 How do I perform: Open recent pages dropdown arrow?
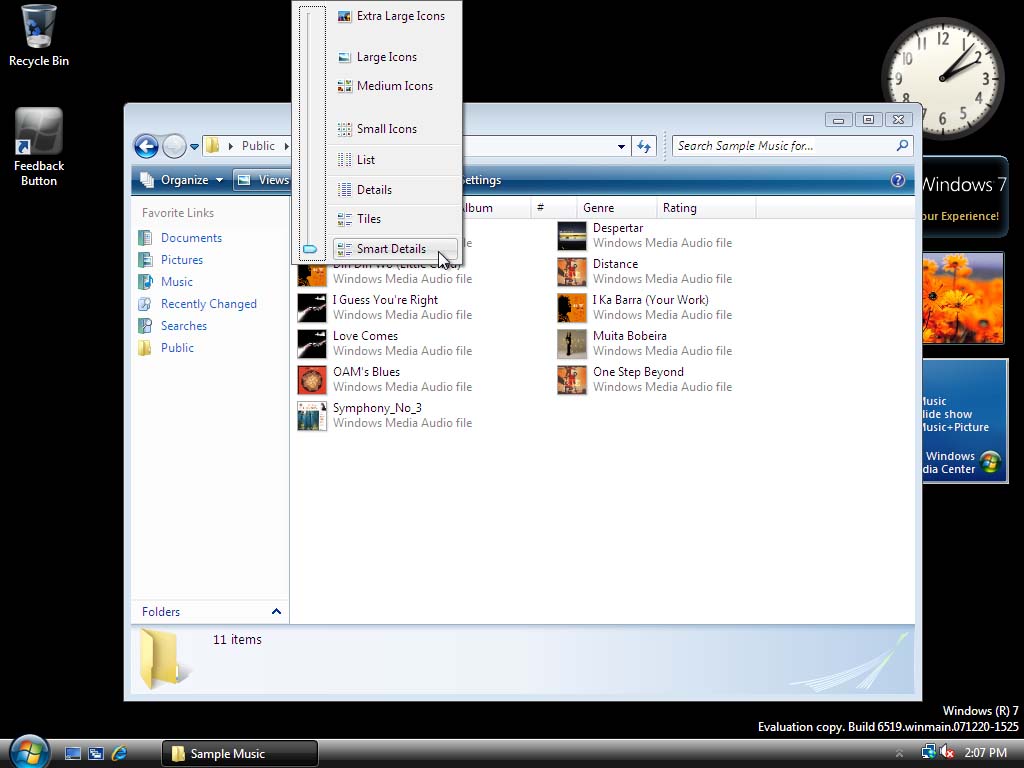pyautogui.click(x=194, y=147)
